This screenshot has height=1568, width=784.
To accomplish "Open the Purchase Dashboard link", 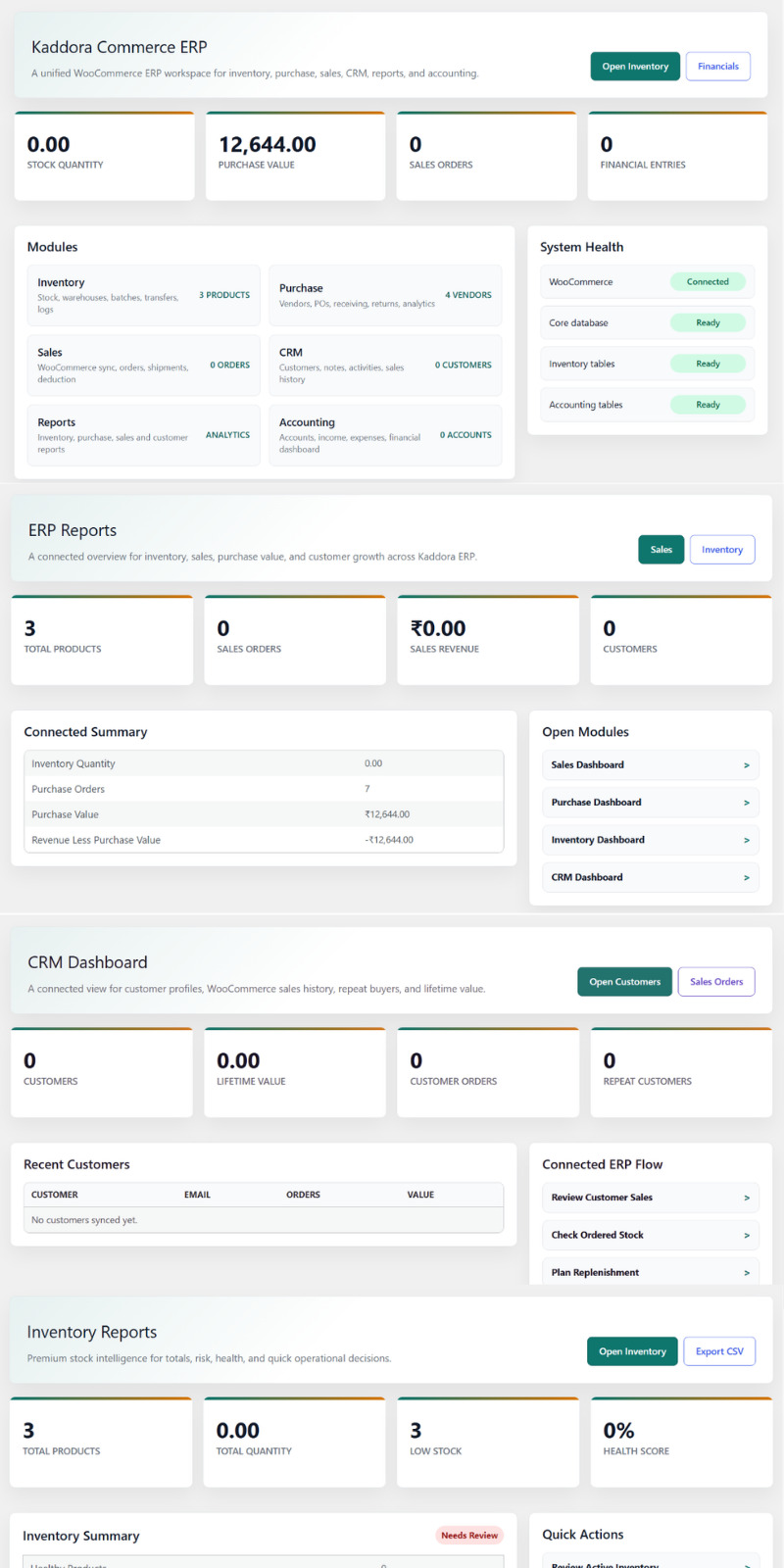I will click(651, 803).
